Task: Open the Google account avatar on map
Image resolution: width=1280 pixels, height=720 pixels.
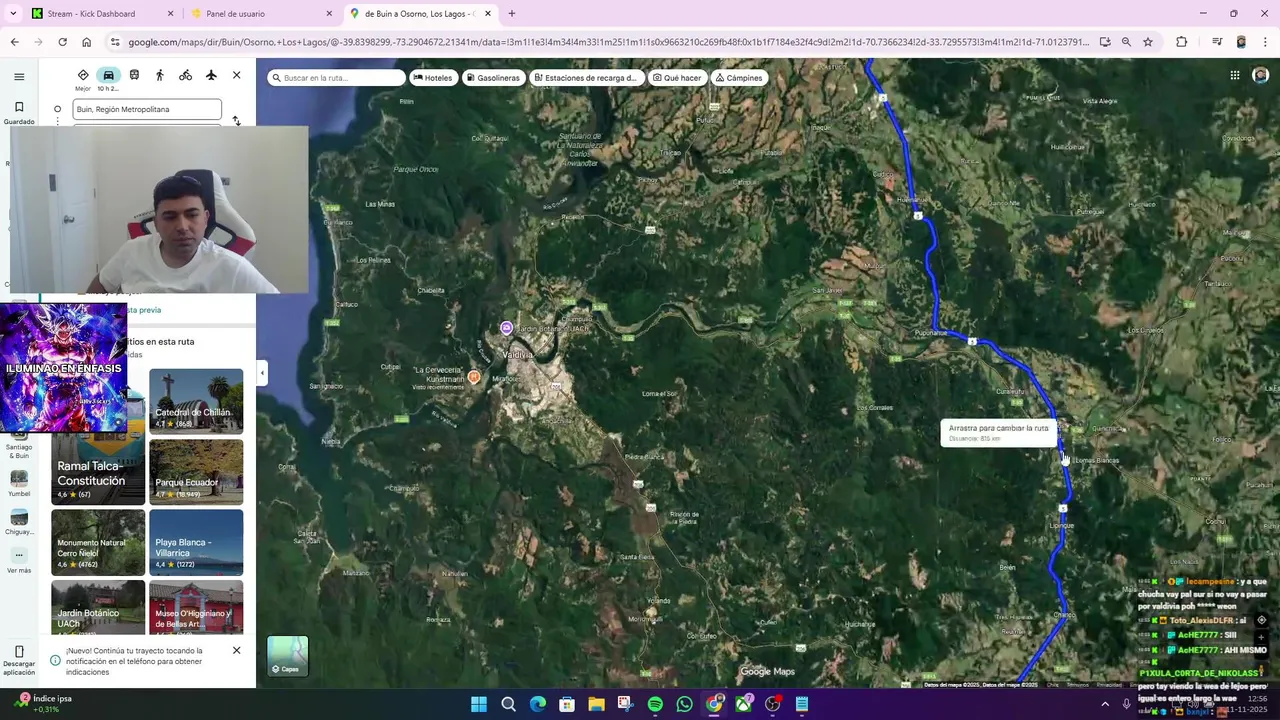Action: (x=1260, y=75)
